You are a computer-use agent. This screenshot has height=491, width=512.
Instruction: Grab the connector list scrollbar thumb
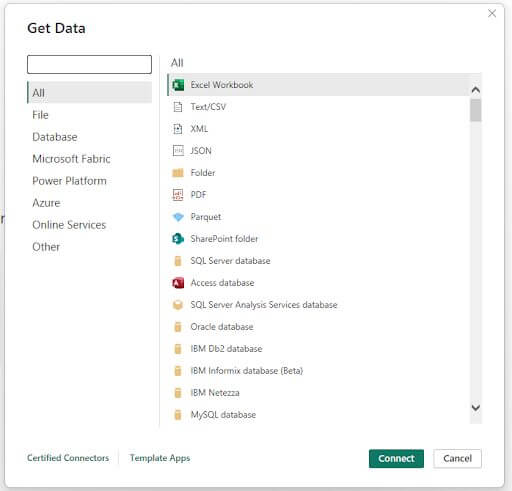[x=476, y=110]
